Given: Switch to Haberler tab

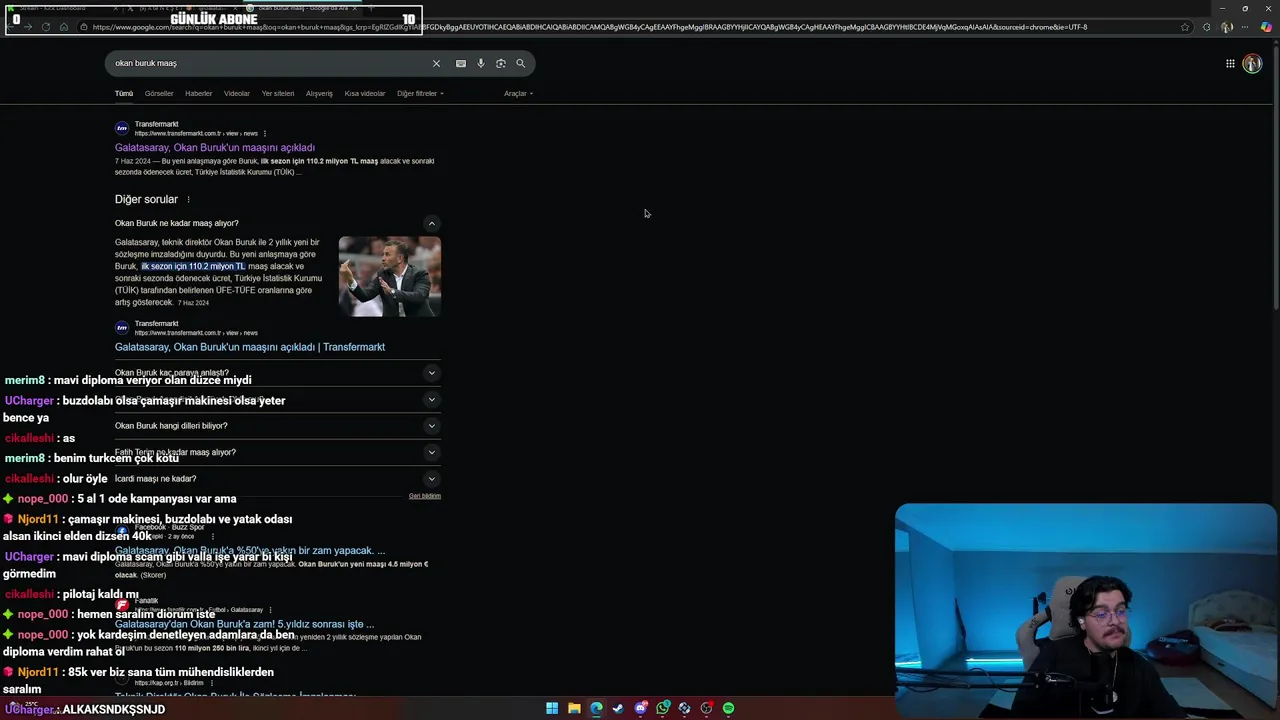Looking at the screenshot, I should (198, 93).
